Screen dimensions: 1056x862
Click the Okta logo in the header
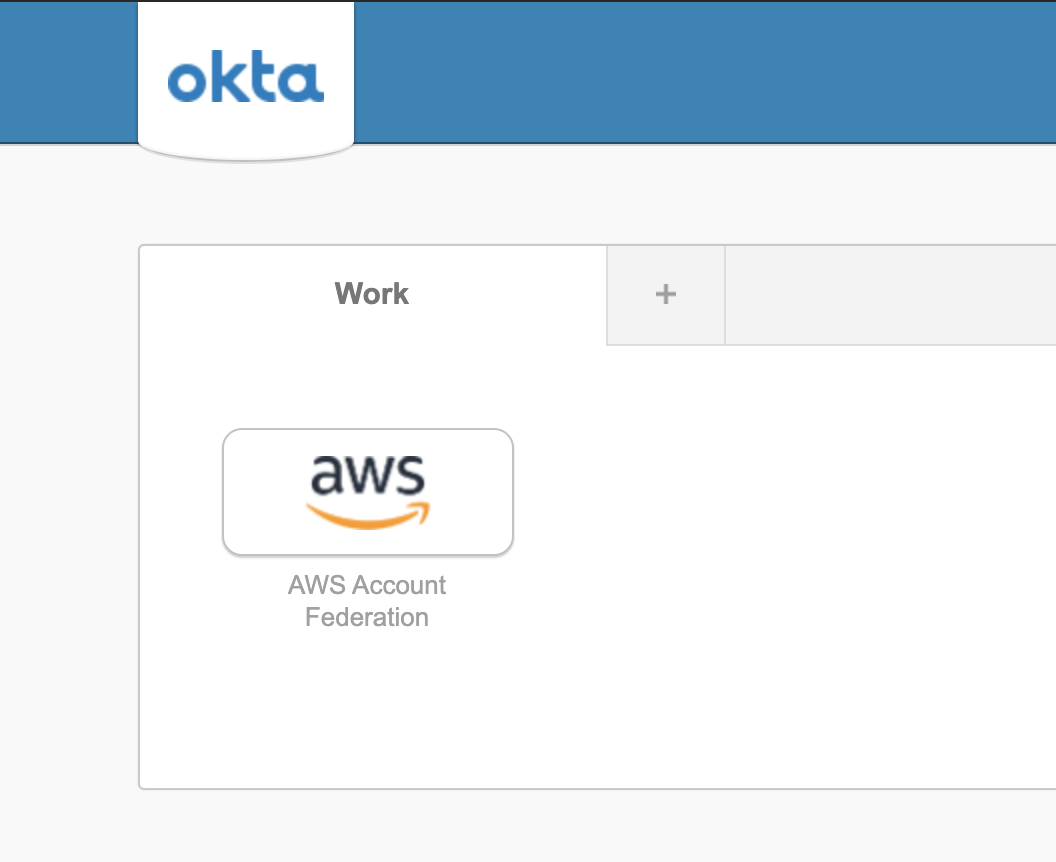(246, 80)
